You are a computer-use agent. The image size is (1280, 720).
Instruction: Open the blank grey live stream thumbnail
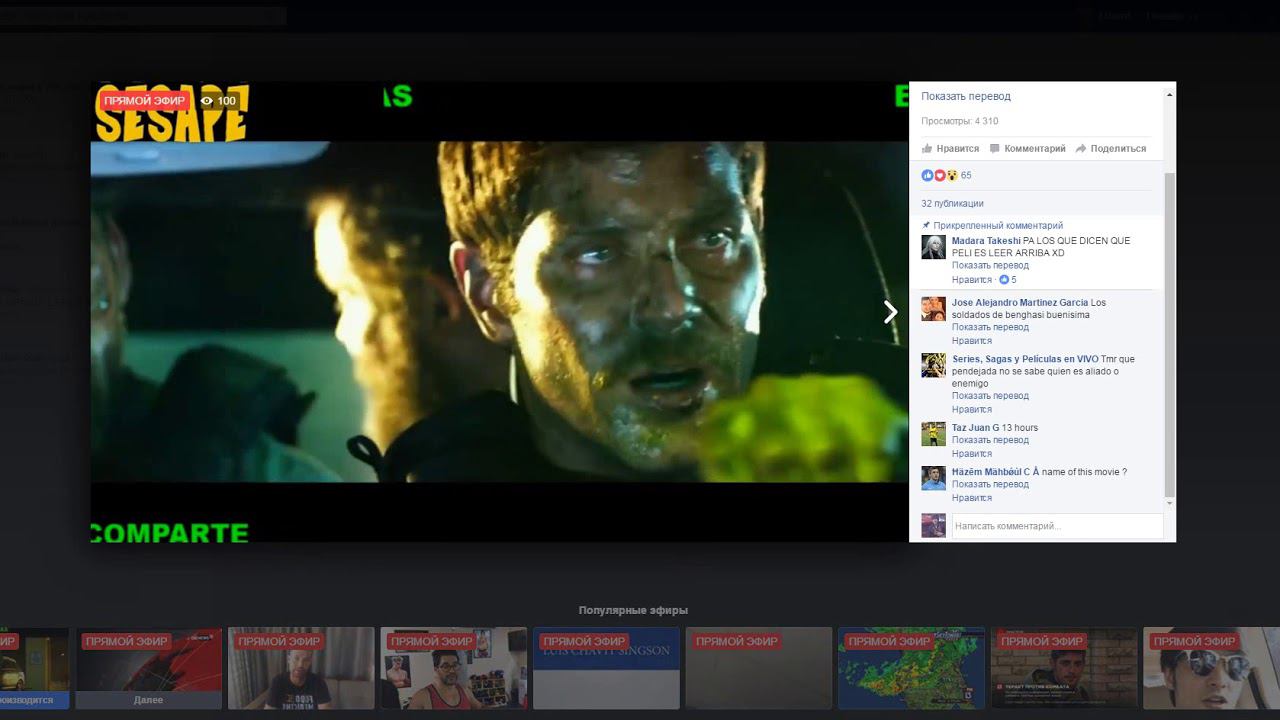tap(759, 668)
